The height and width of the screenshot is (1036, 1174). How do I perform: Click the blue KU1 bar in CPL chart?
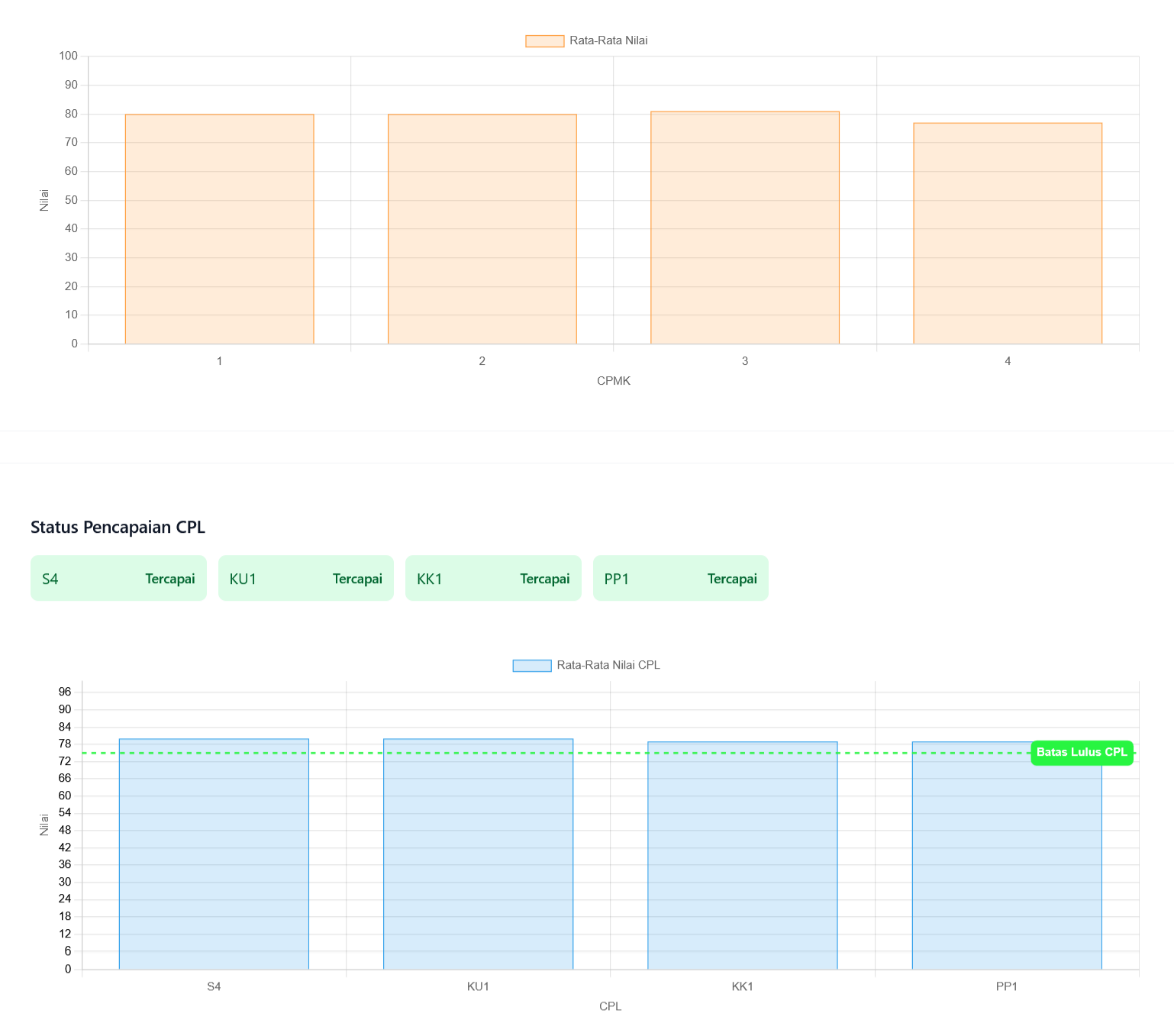point(478,855)
